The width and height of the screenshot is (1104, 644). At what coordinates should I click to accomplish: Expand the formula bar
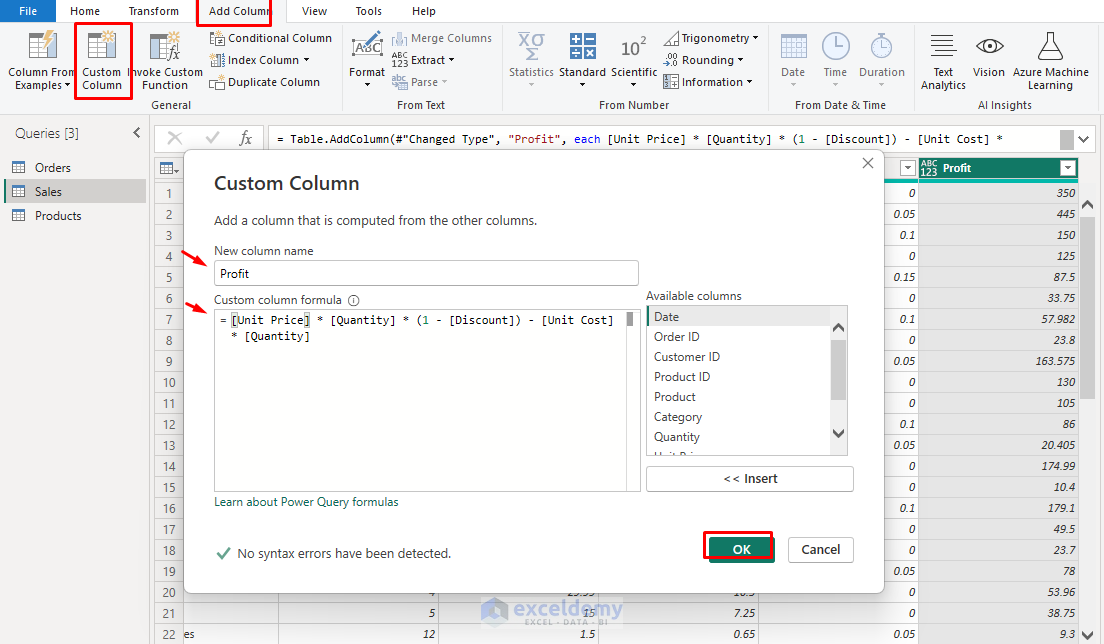pos(1084,139)
